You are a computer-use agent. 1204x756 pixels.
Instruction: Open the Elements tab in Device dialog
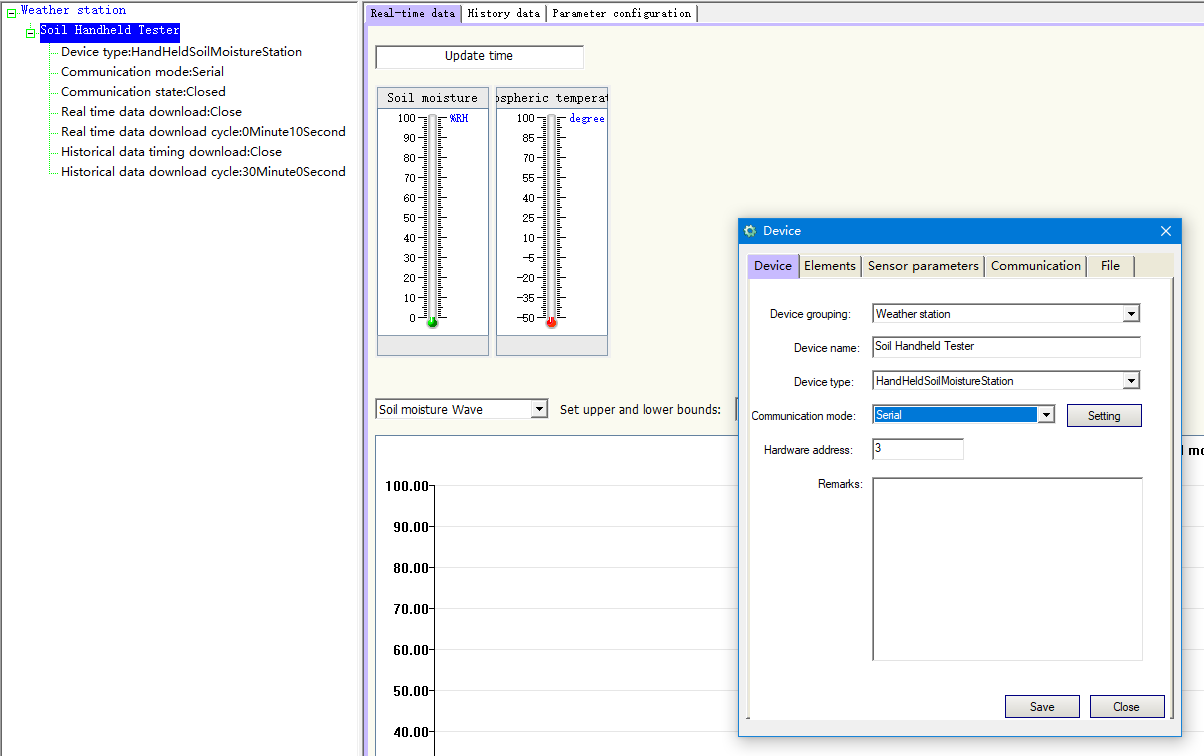point(829,265)
